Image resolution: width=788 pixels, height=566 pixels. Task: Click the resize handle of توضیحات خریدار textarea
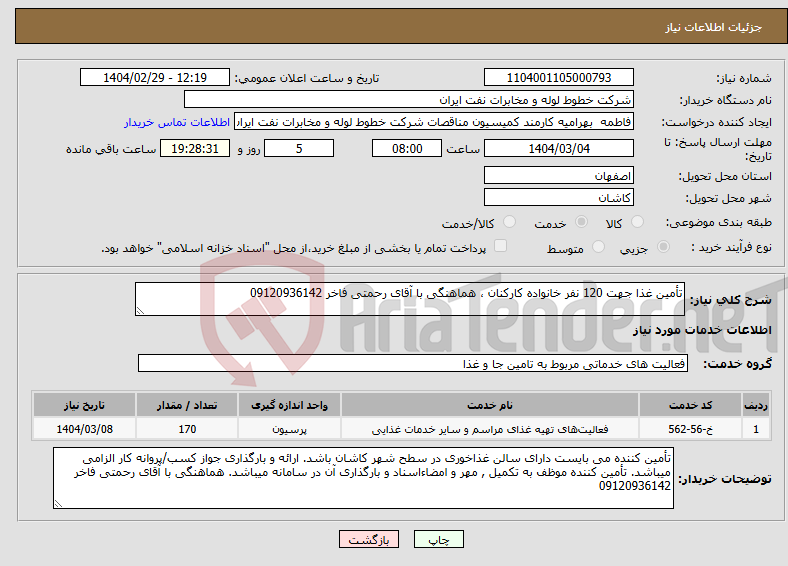pos(58,504)
